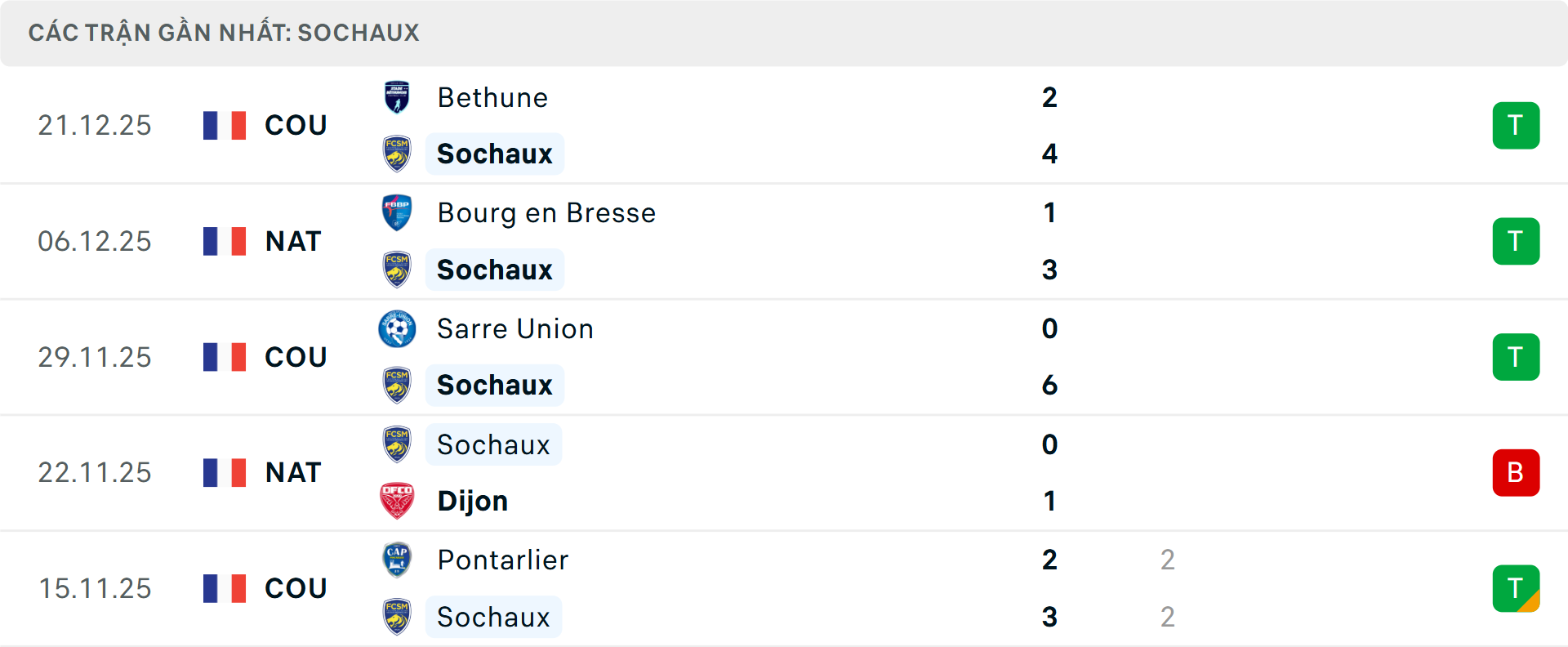Select the Sochaux FCSM crest beside Bethune match
The width and height of the screenshot is (1568, 647).
397,154
